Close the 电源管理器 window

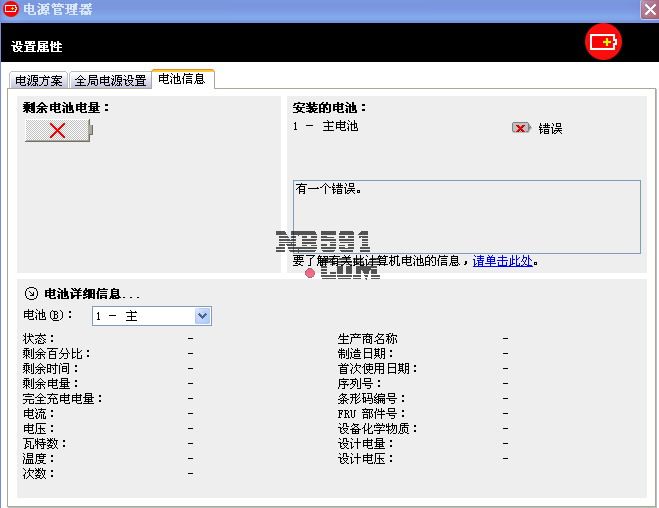coord(649,10)
